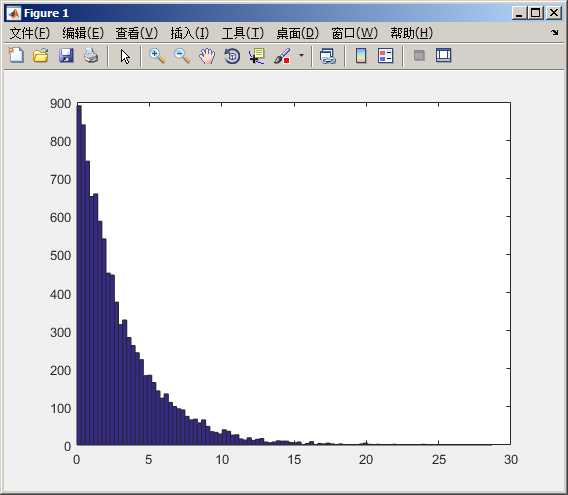Click the x-axis label 5
568x495 pixels.
tap(149, 459)
